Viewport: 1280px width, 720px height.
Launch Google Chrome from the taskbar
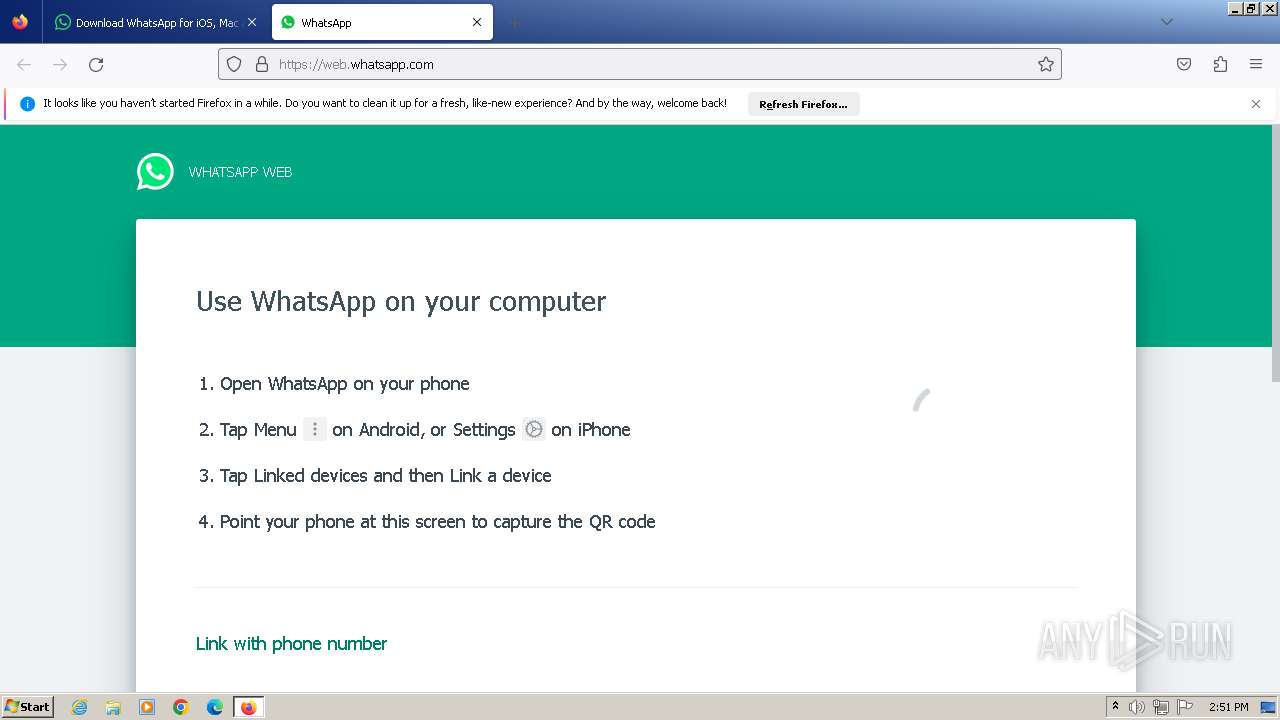(181, 707)
